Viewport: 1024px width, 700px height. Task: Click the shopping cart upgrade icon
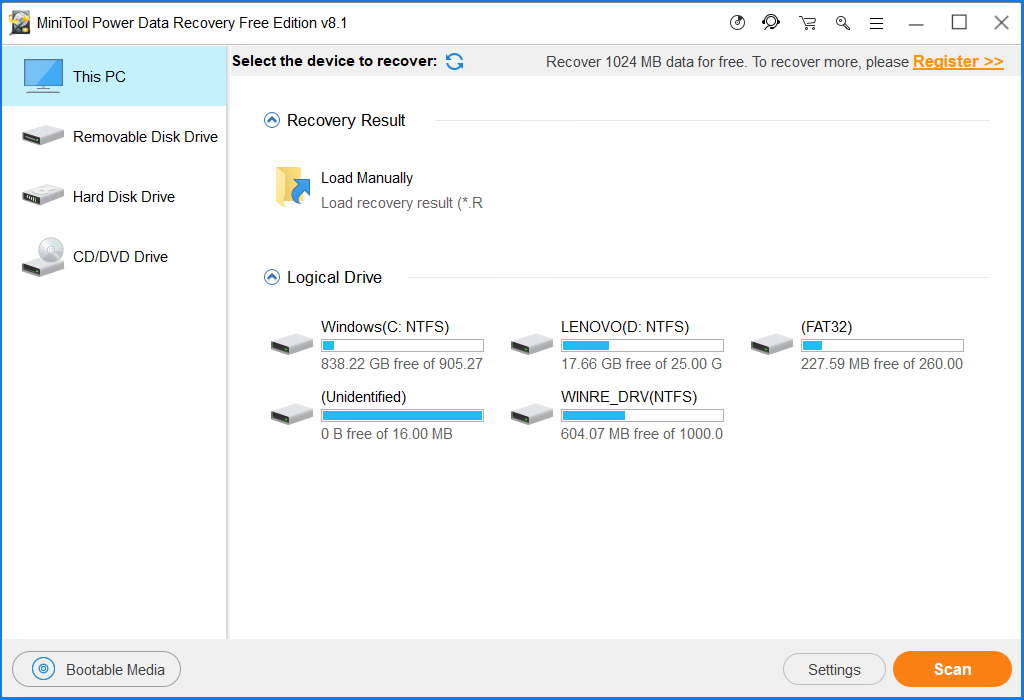(808, 23)
